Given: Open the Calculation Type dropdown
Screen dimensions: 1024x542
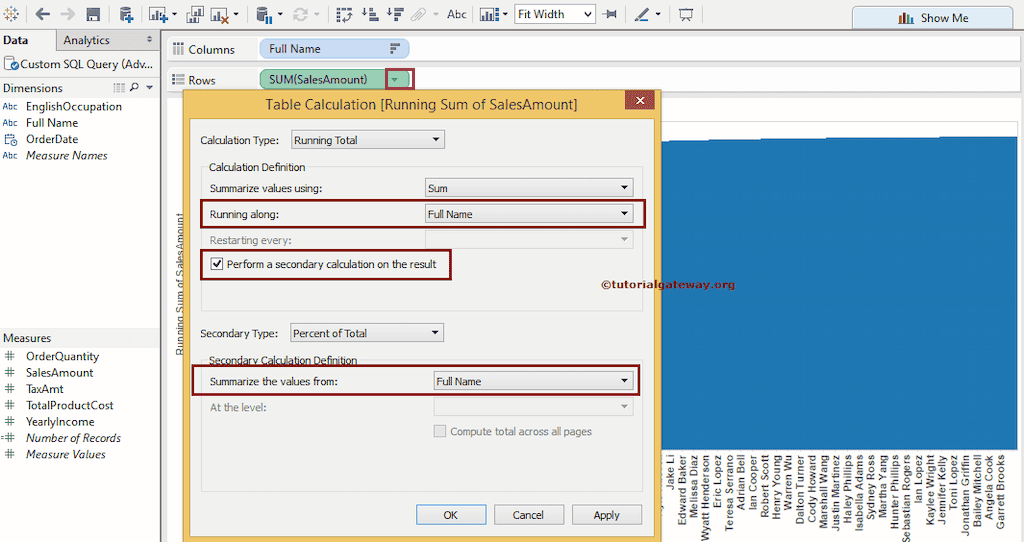Looking at the screenshot, I should (x=367, y=140).
